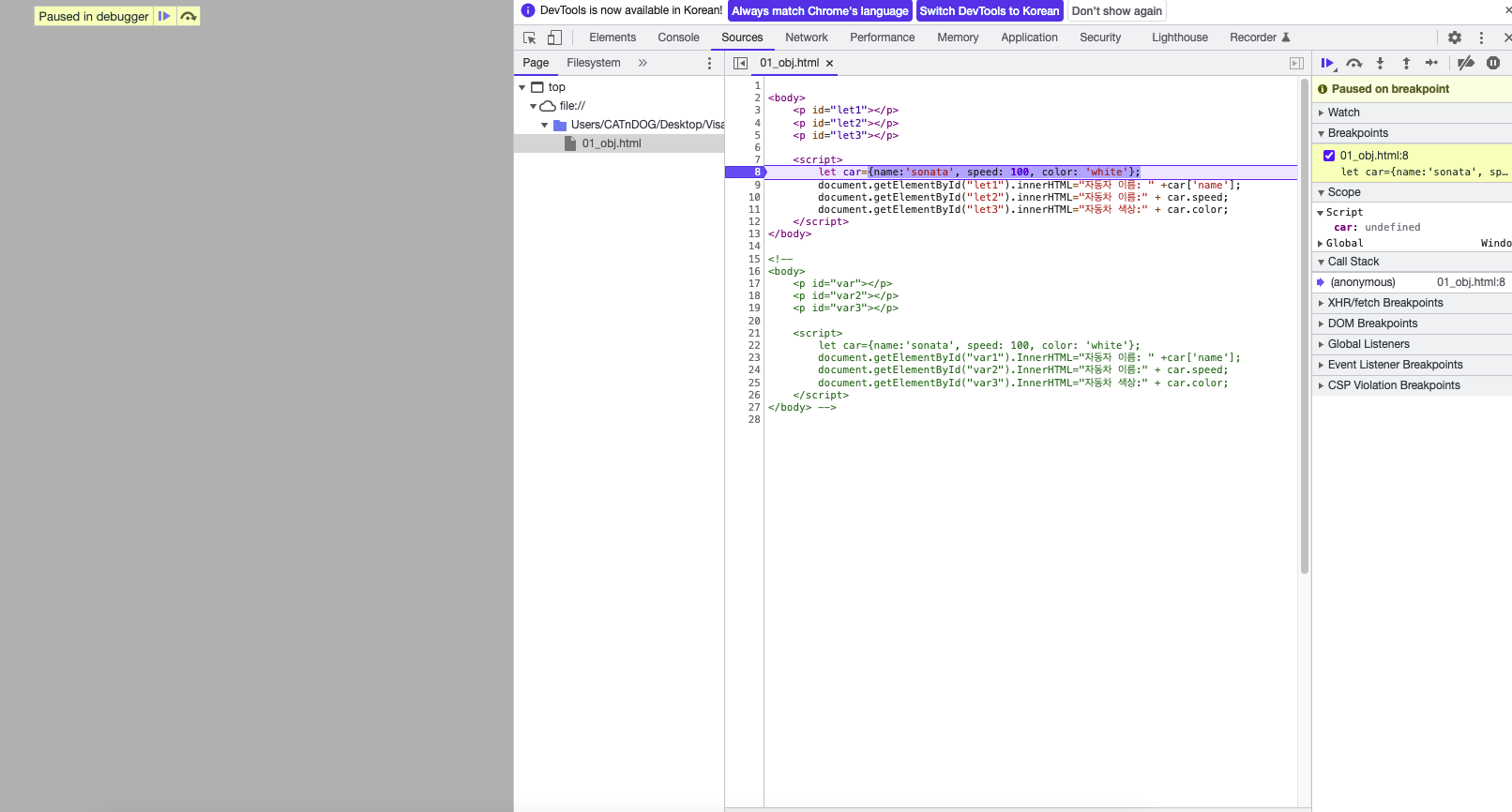Open the Application tab
The width and height of the screenshot is (1512, 812).
(x=1029, y=38)
